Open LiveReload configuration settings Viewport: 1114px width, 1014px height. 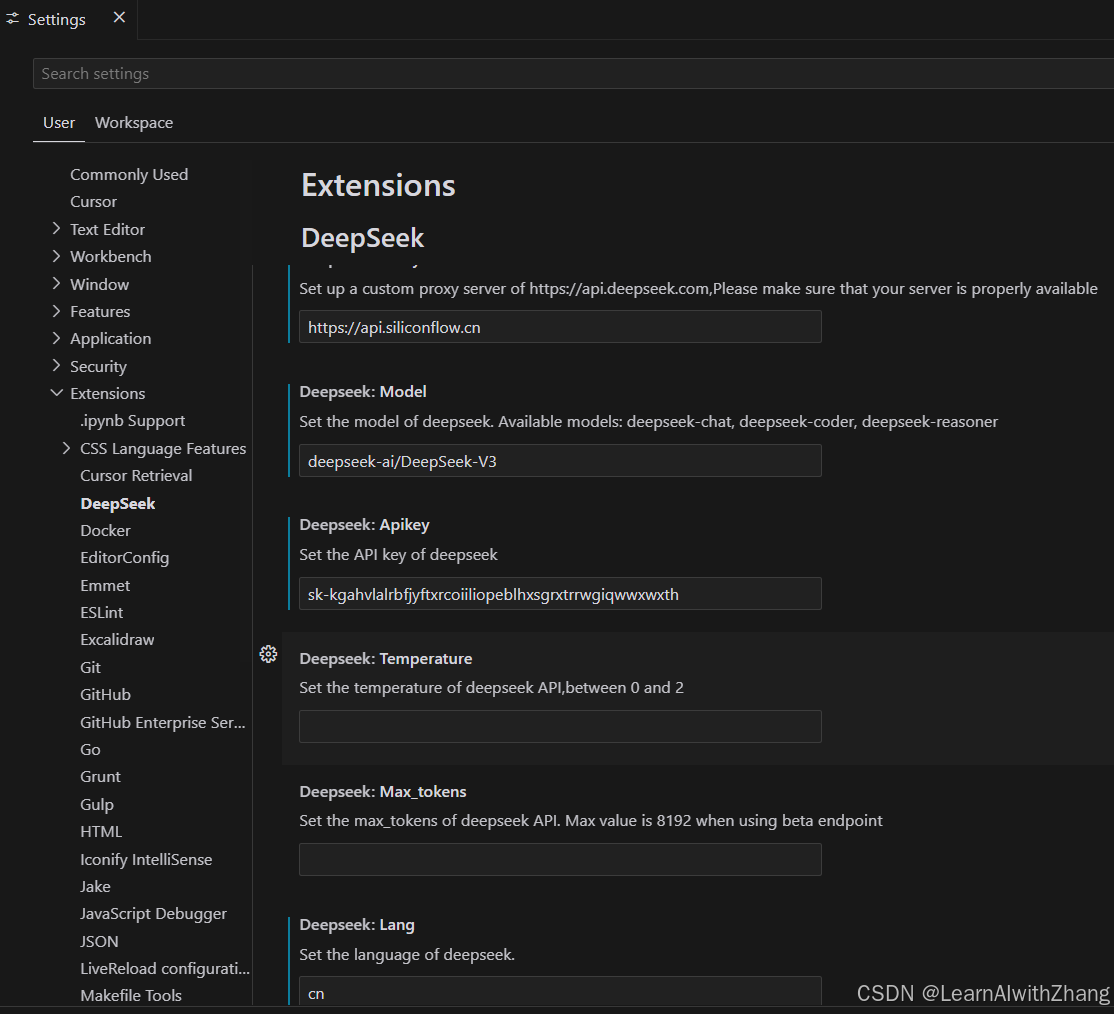(165, 969)
